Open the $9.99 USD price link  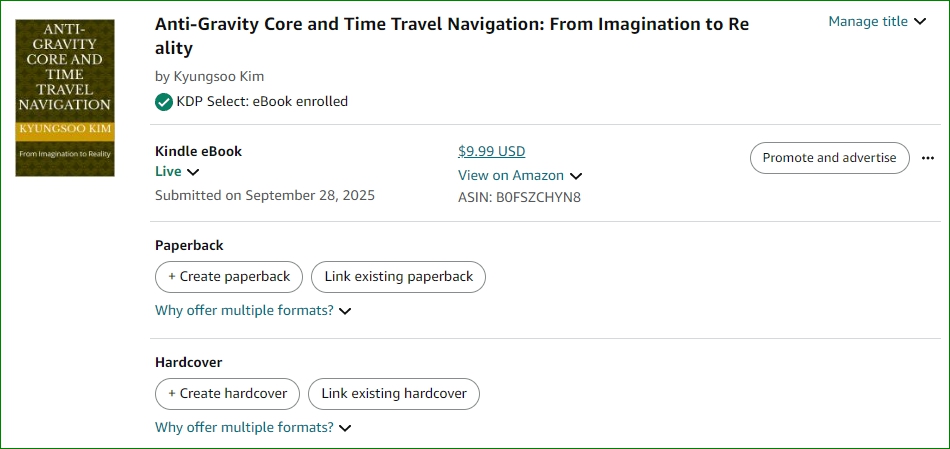pos(491,151)
